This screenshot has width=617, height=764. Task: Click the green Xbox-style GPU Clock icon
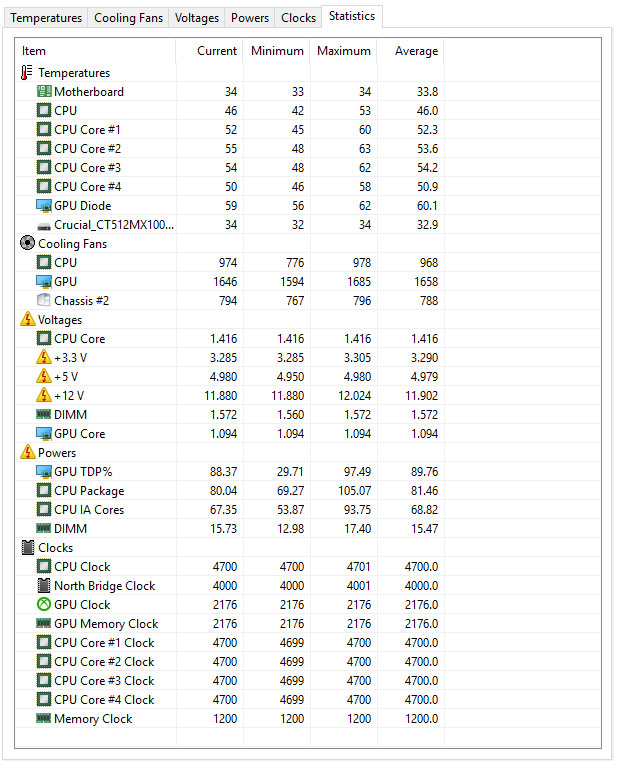click(44, 605)
